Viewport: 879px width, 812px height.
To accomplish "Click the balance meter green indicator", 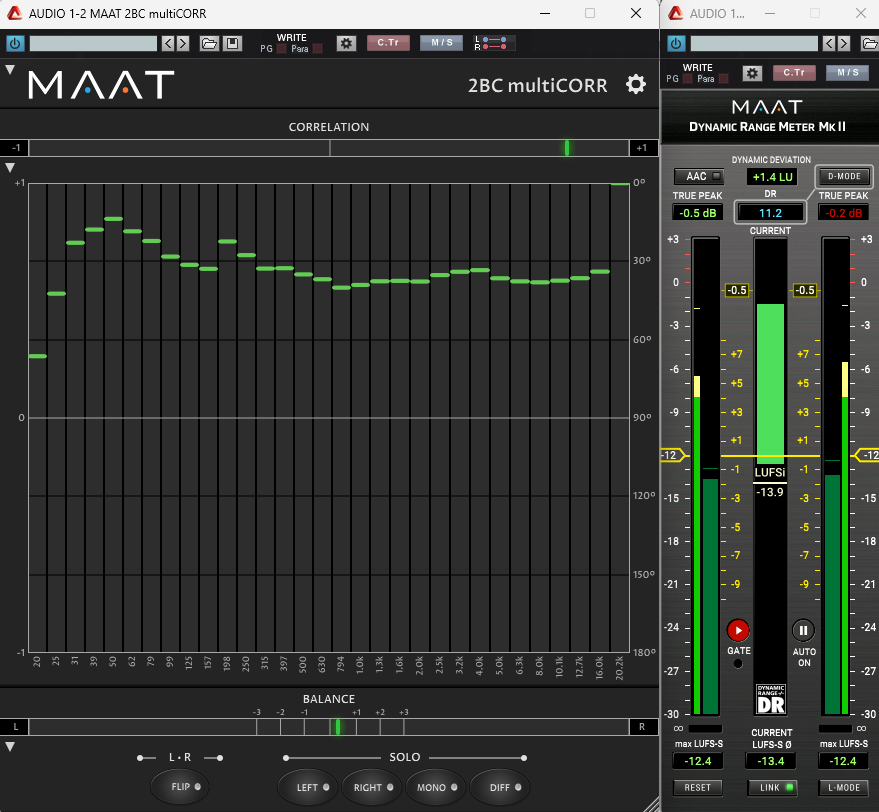I will pos(337,727).
